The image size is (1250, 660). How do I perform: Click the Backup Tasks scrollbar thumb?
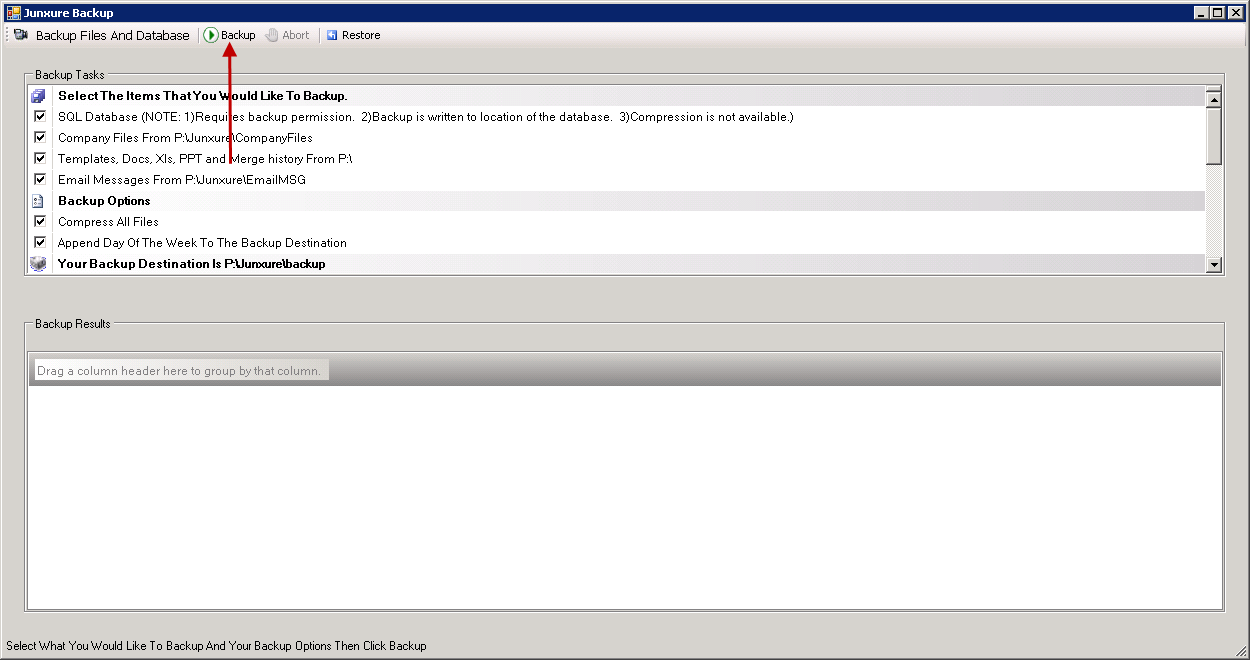point(1214,135)
